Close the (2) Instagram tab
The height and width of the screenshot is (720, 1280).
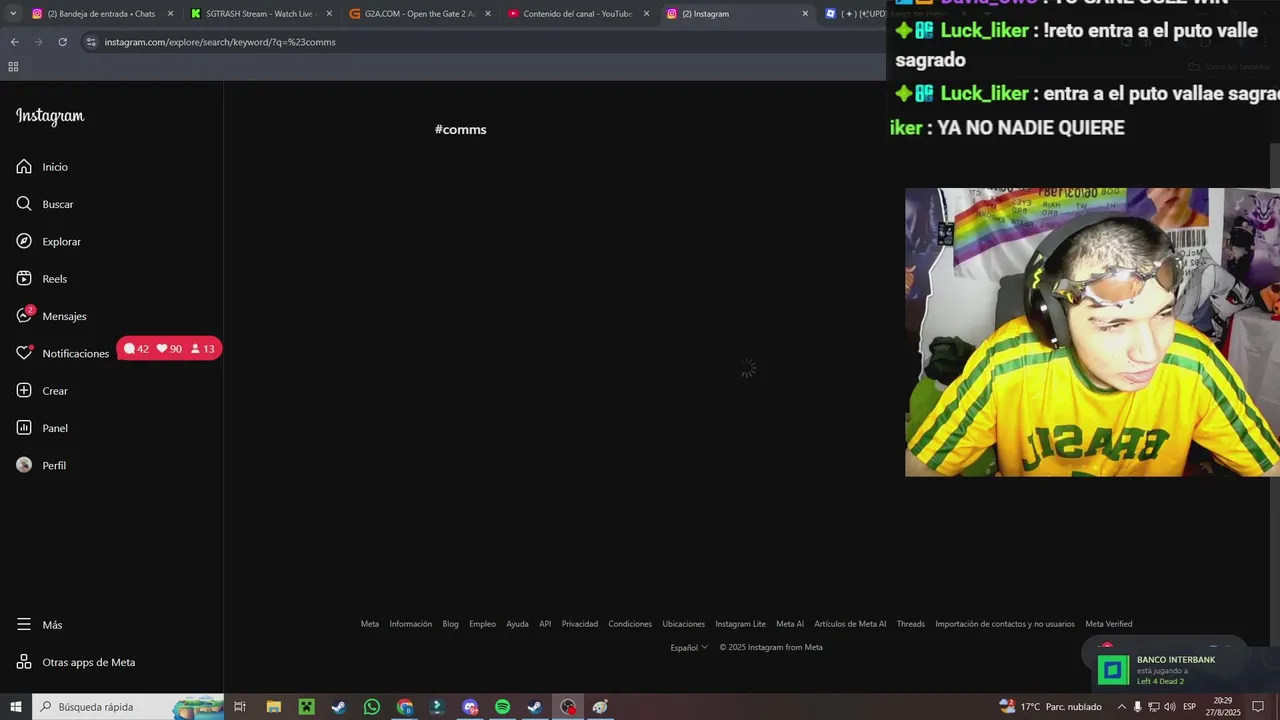coord(805,14)
